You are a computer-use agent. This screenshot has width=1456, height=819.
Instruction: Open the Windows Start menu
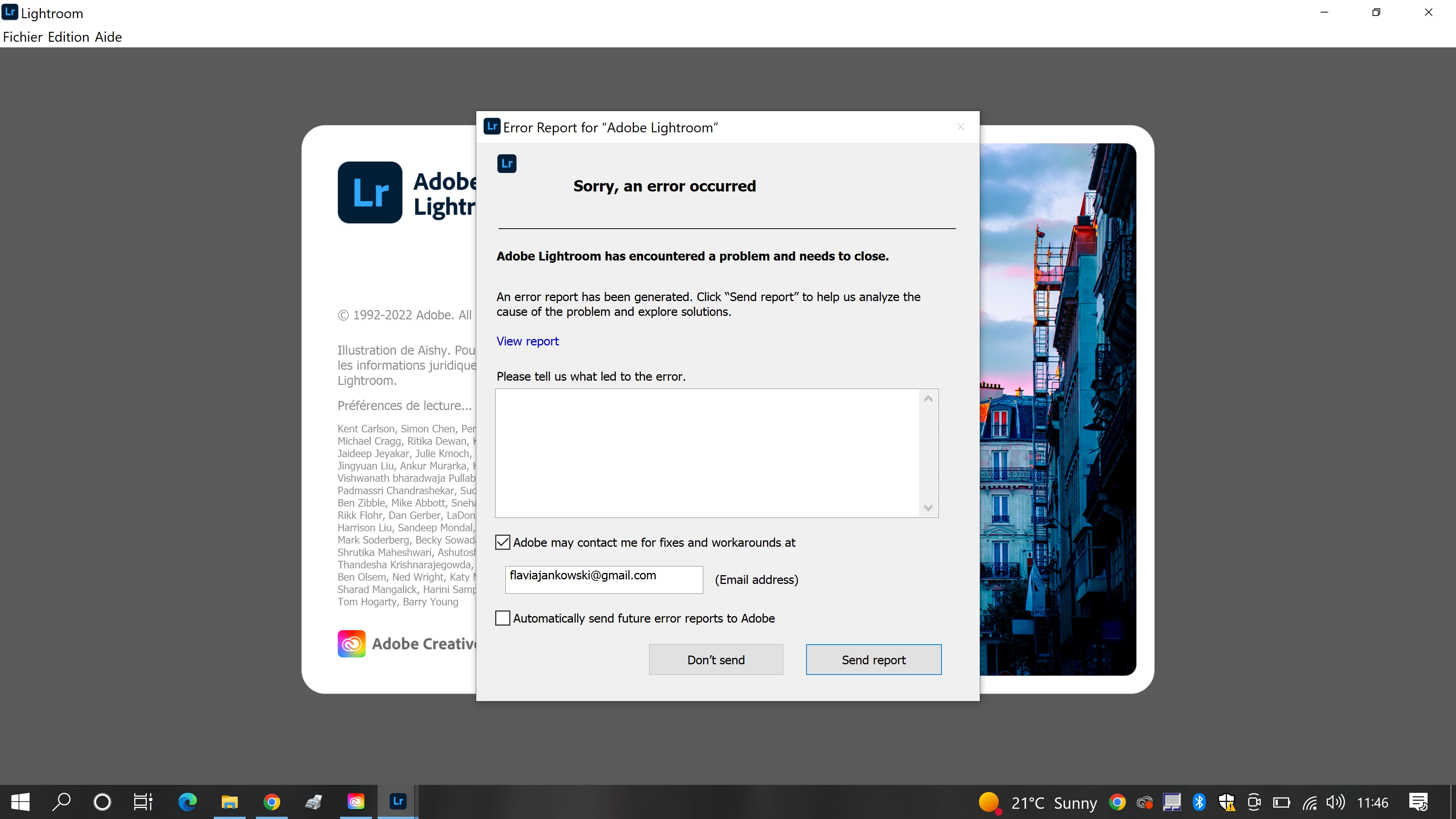pyautogui.click(x=20, y=802)
